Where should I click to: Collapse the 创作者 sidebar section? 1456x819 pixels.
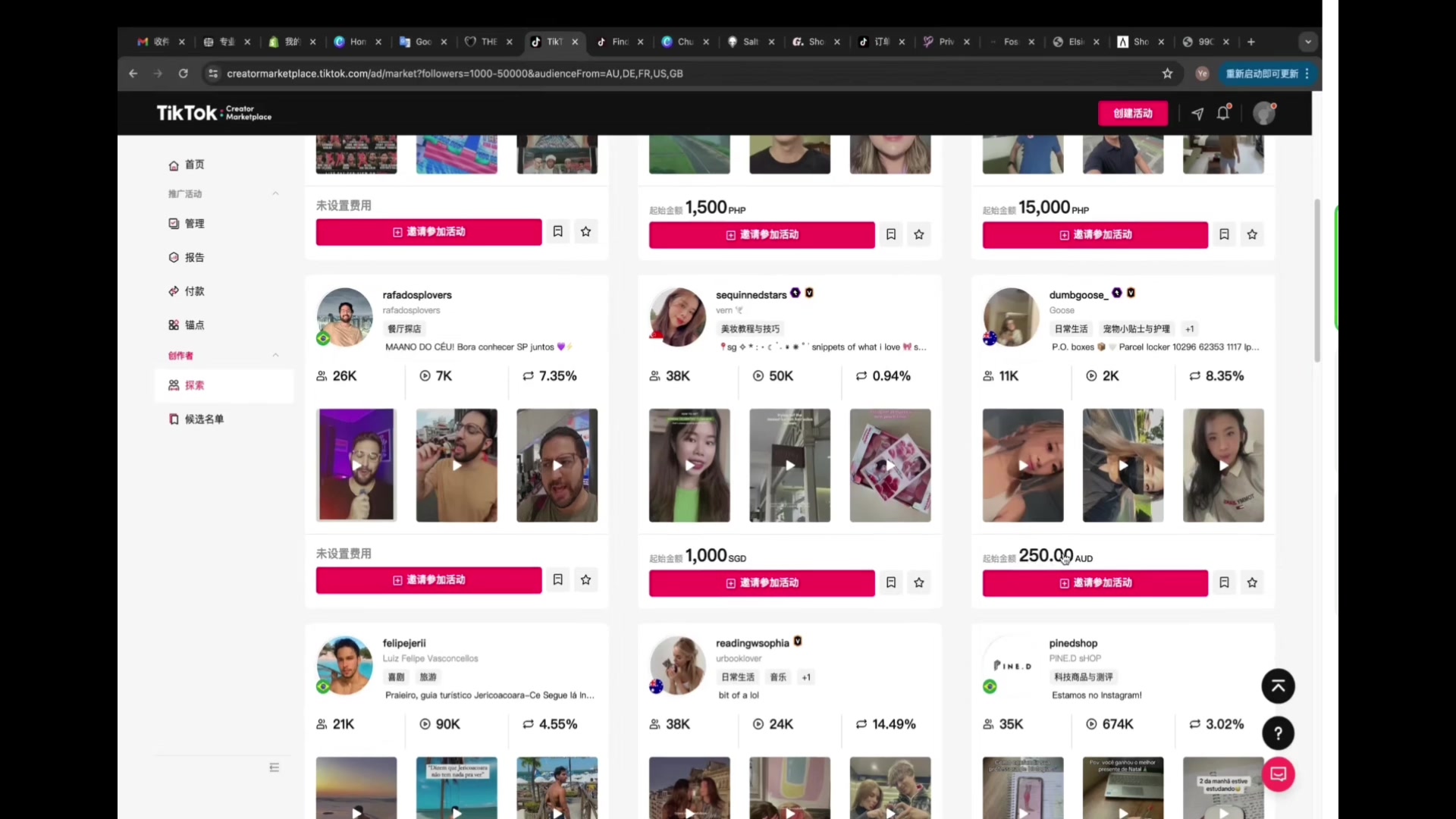point(275,356)
